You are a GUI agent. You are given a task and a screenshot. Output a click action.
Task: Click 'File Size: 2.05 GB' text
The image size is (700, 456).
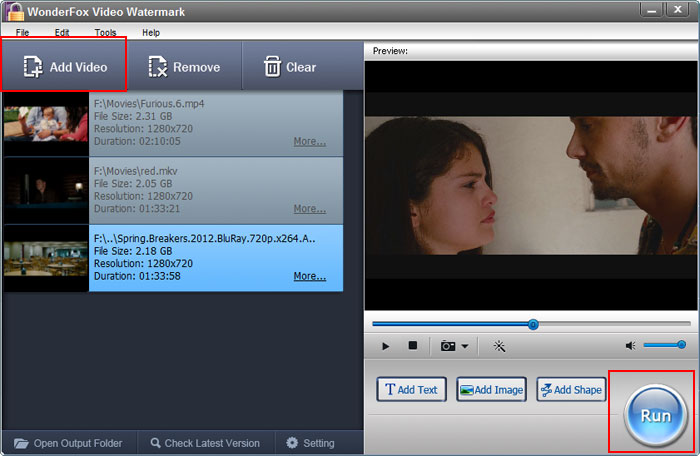133,184
